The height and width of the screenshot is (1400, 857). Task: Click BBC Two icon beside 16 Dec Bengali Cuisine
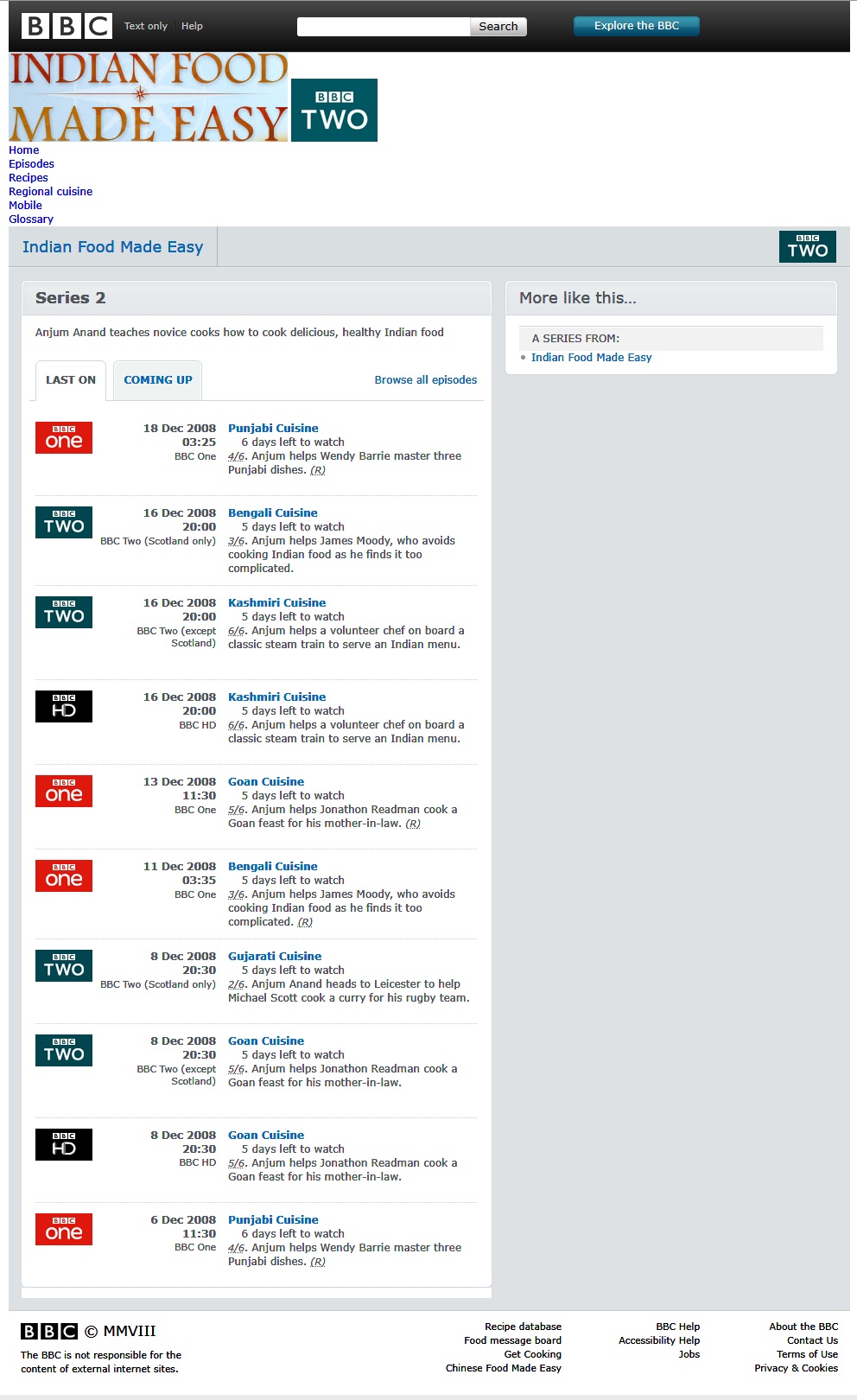(x=64, y=522)
